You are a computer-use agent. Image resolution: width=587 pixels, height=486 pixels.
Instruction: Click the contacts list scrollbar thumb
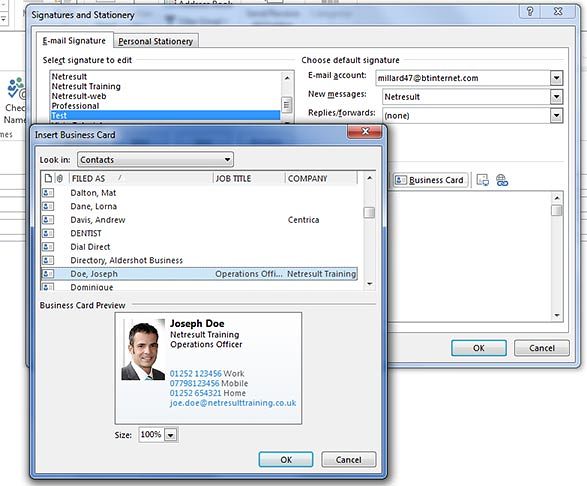coord(369,213)
